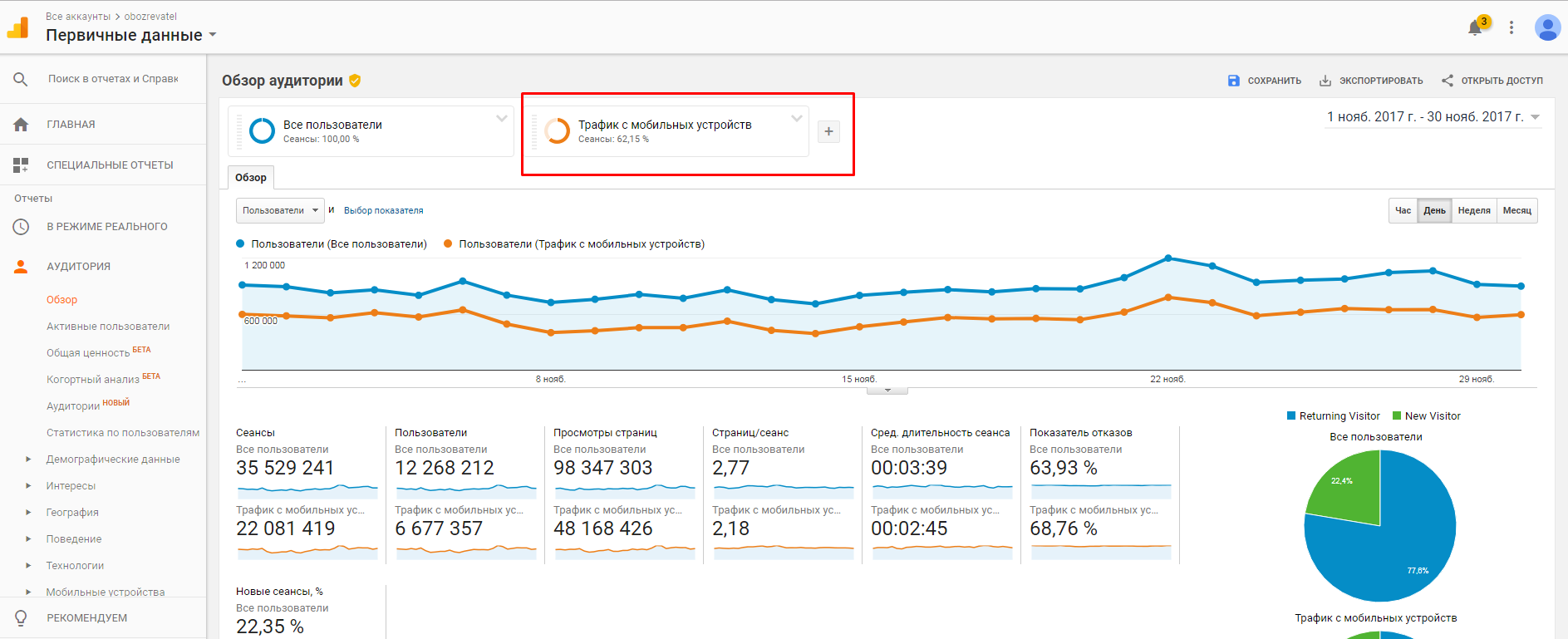Click the Сеансы value 35 529 241
1568x639 pixels.
click(285, 468)
